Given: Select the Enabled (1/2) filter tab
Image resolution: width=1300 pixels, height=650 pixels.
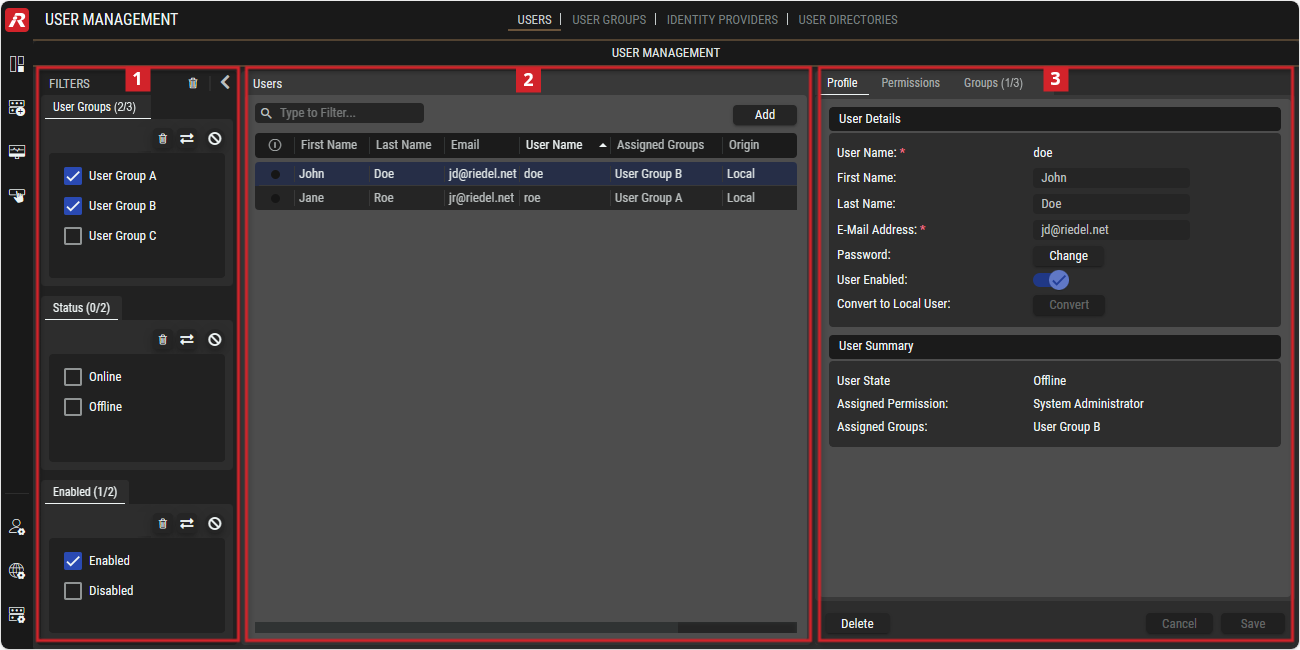Looking at the screenshot, I should [x=85, y=492].
